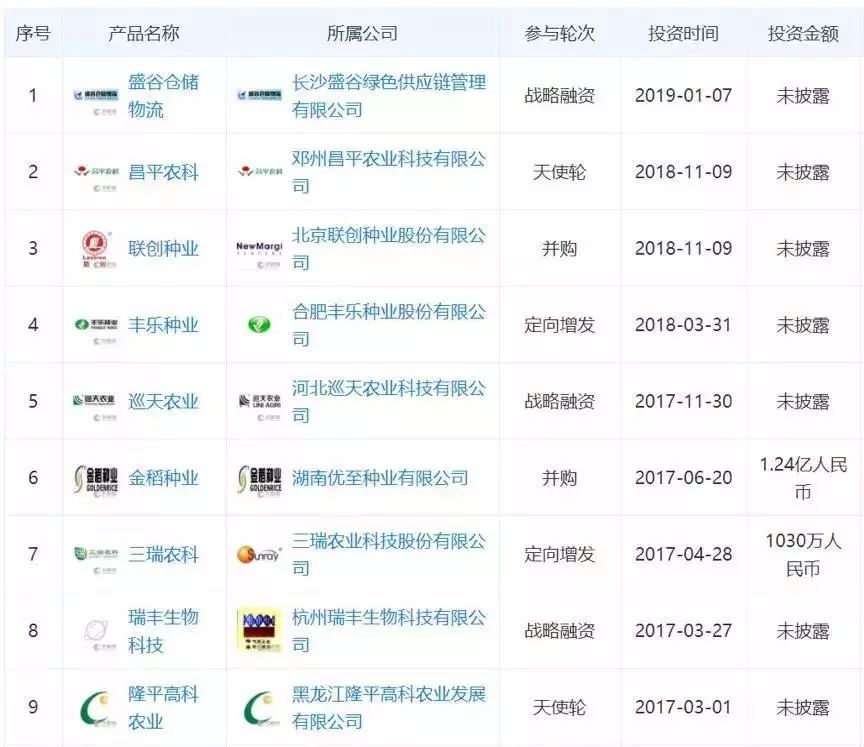This screenshot has width=864, height=747.
Task: Click the 昌平农科 product logo
Action: pyautogui.click(x=96, y=172)
